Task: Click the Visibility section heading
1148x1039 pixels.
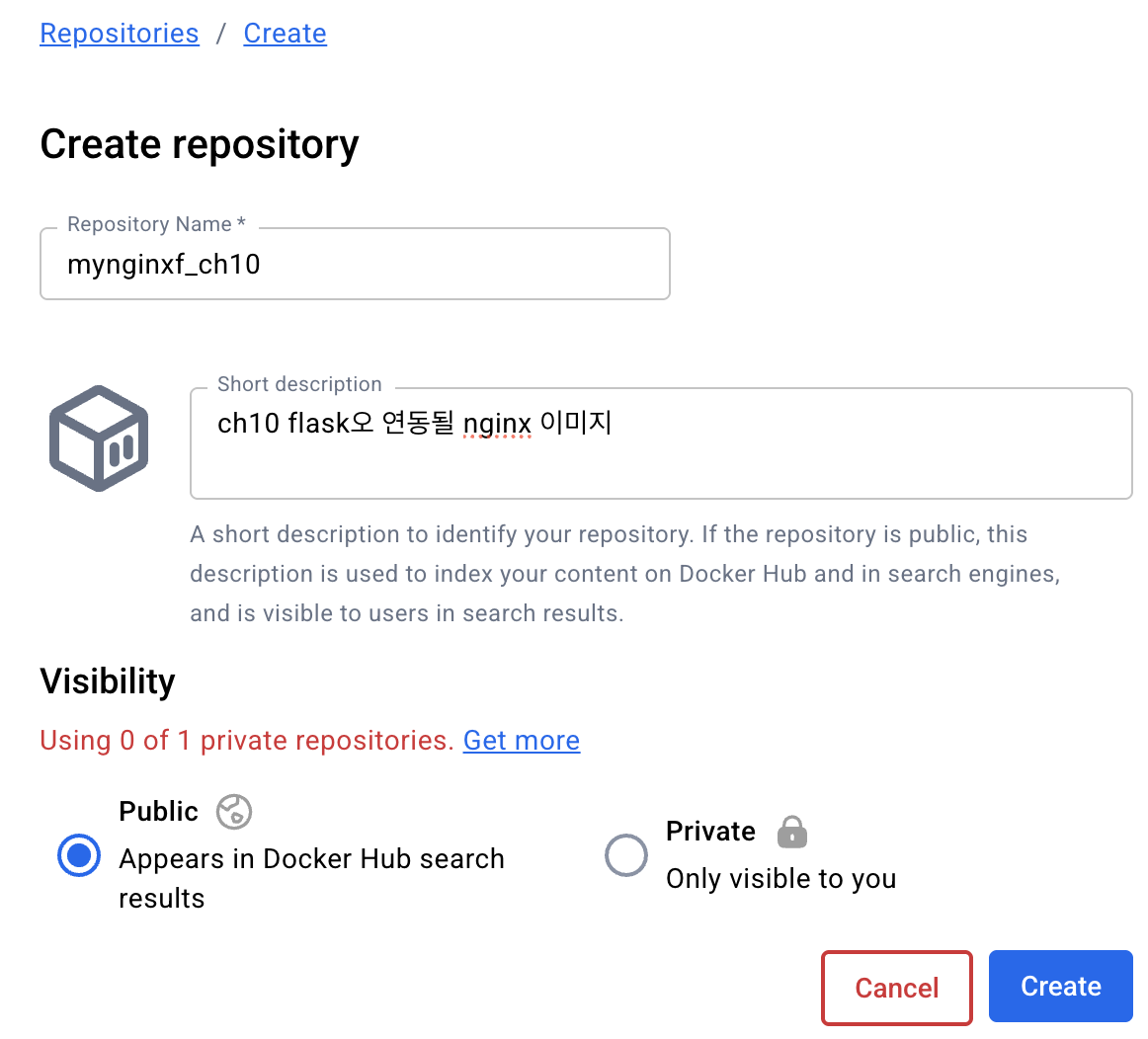Action: 108,681
